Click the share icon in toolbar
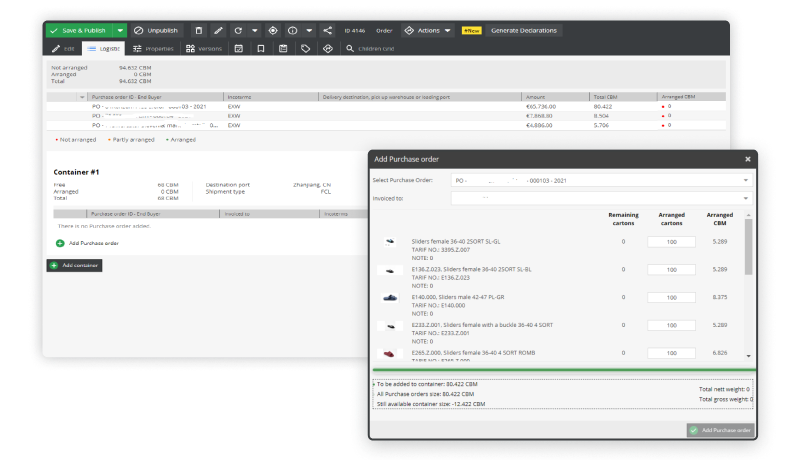The height and width of the screenshot is (460, 800). coord(328,31)
